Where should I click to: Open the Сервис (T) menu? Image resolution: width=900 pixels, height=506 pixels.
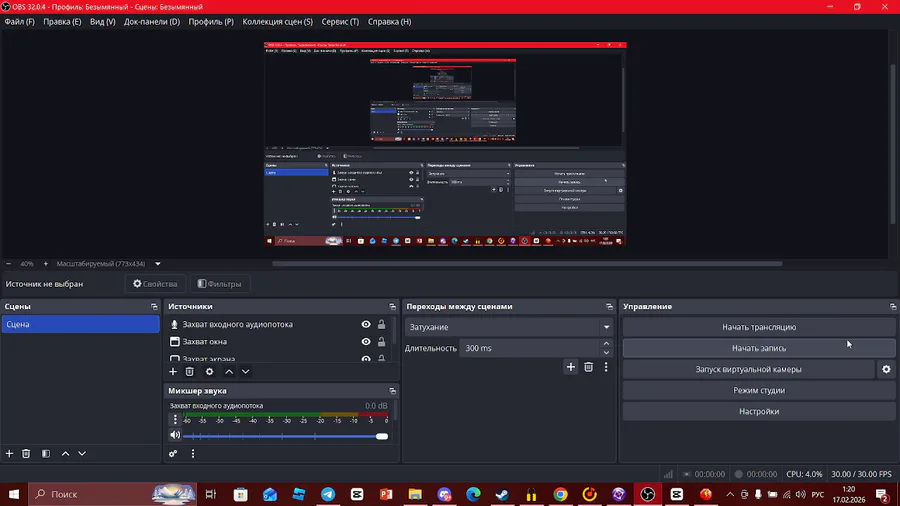click(340, 22)
